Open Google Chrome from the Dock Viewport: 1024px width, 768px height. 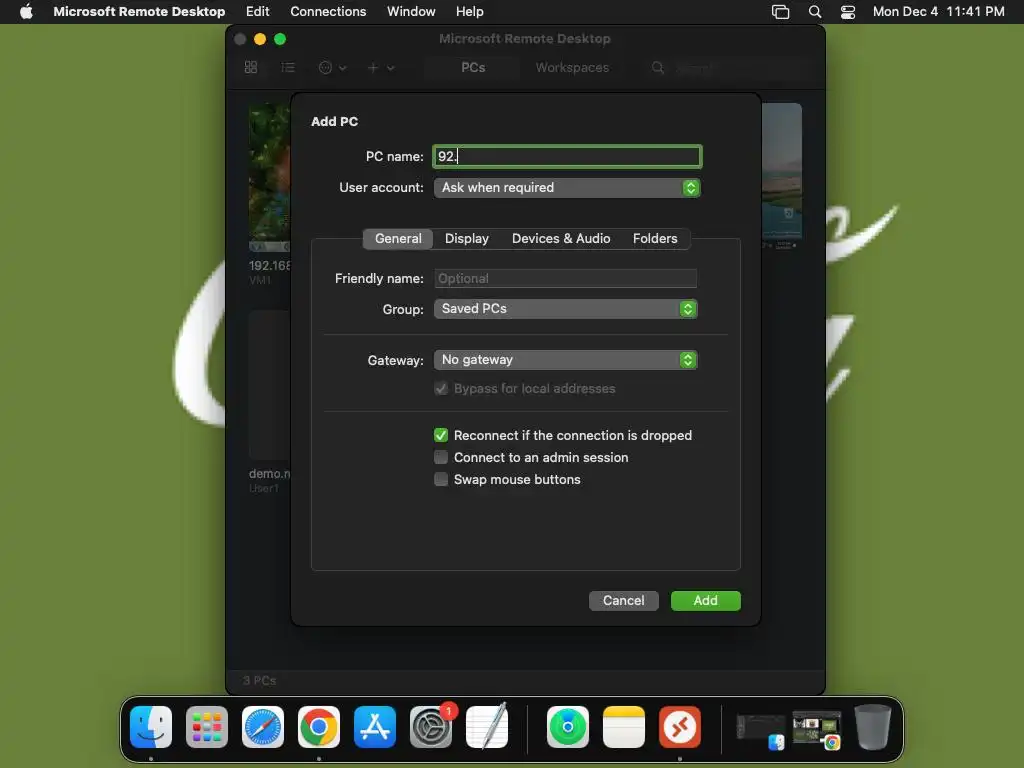pyautogui.click(x=319, y=726)
